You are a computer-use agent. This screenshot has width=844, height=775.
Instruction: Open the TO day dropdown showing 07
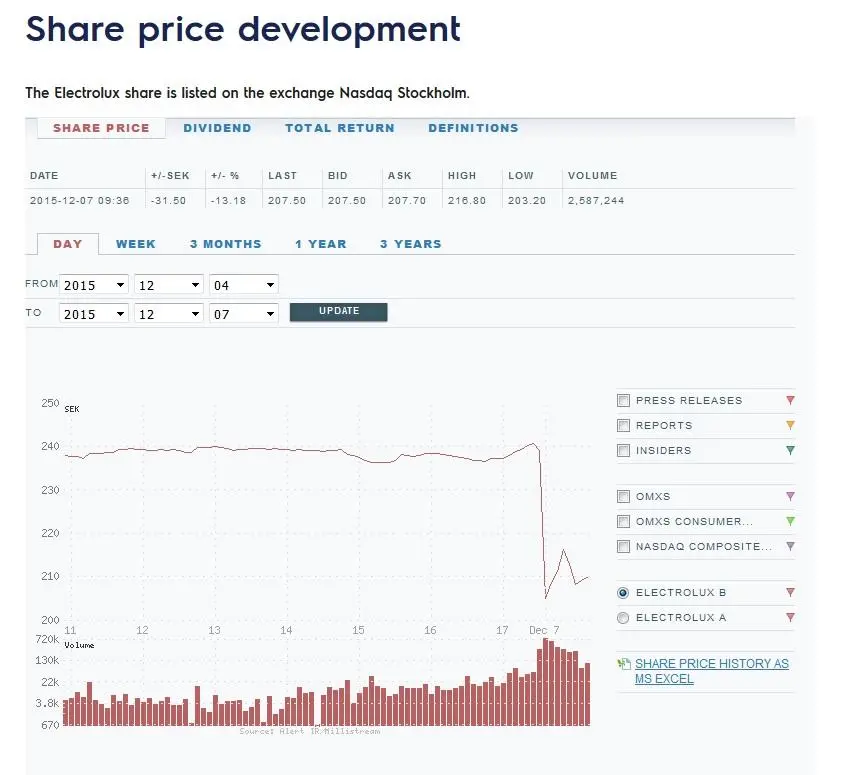coord(244,314)
